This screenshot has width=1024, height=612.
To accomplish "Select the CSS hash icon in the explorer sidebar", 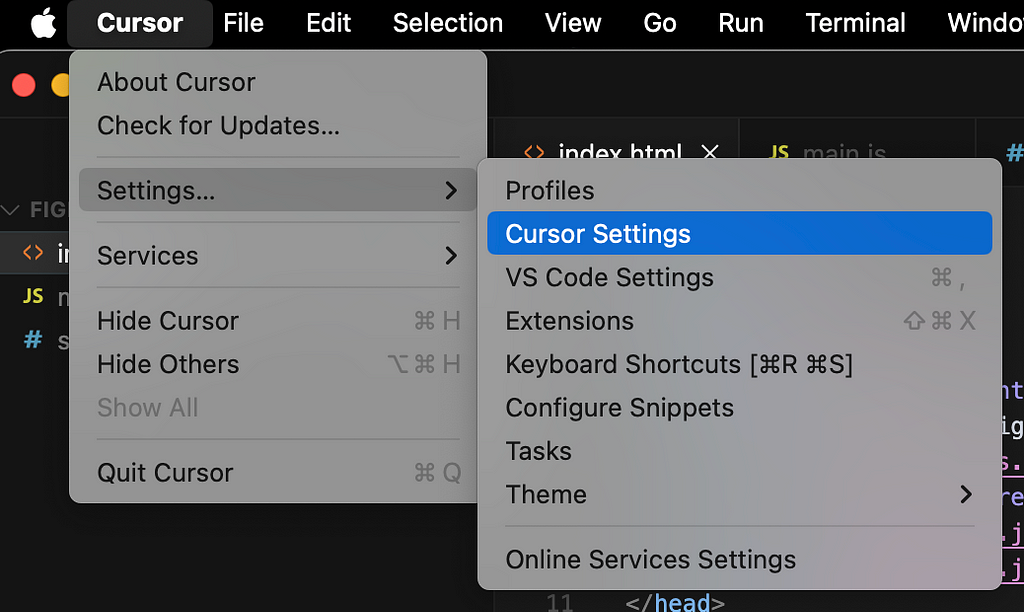I will [x=33, y=339].
